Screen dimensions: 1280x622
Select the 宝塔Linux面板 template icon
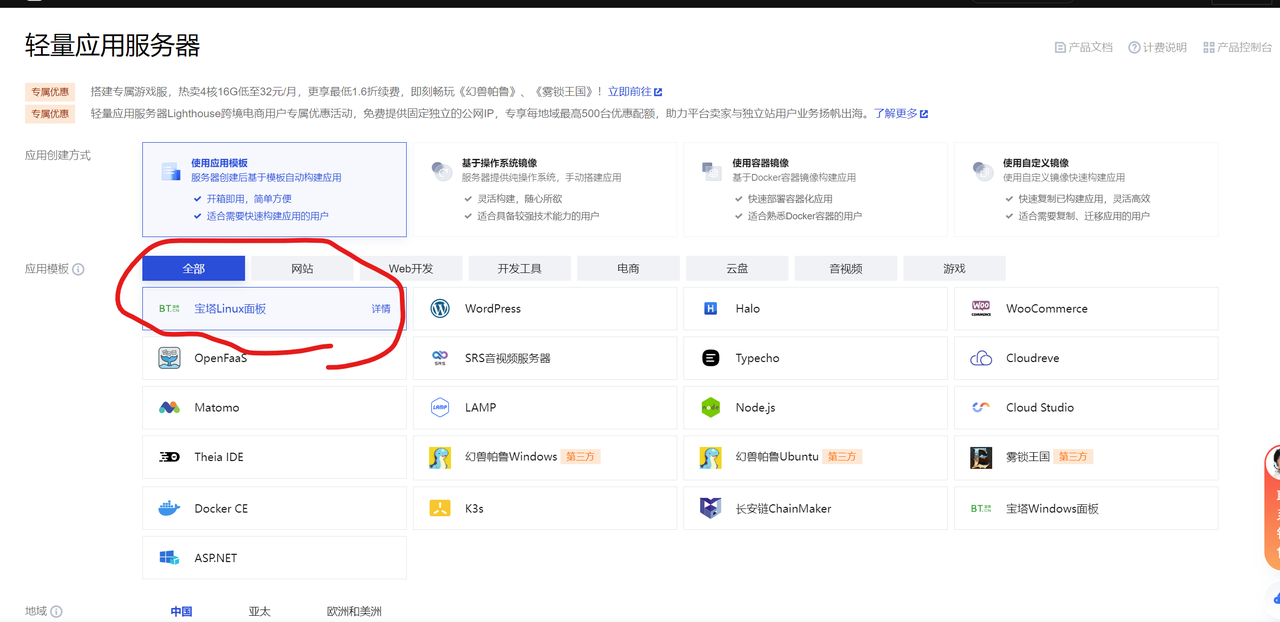[169, 309]
